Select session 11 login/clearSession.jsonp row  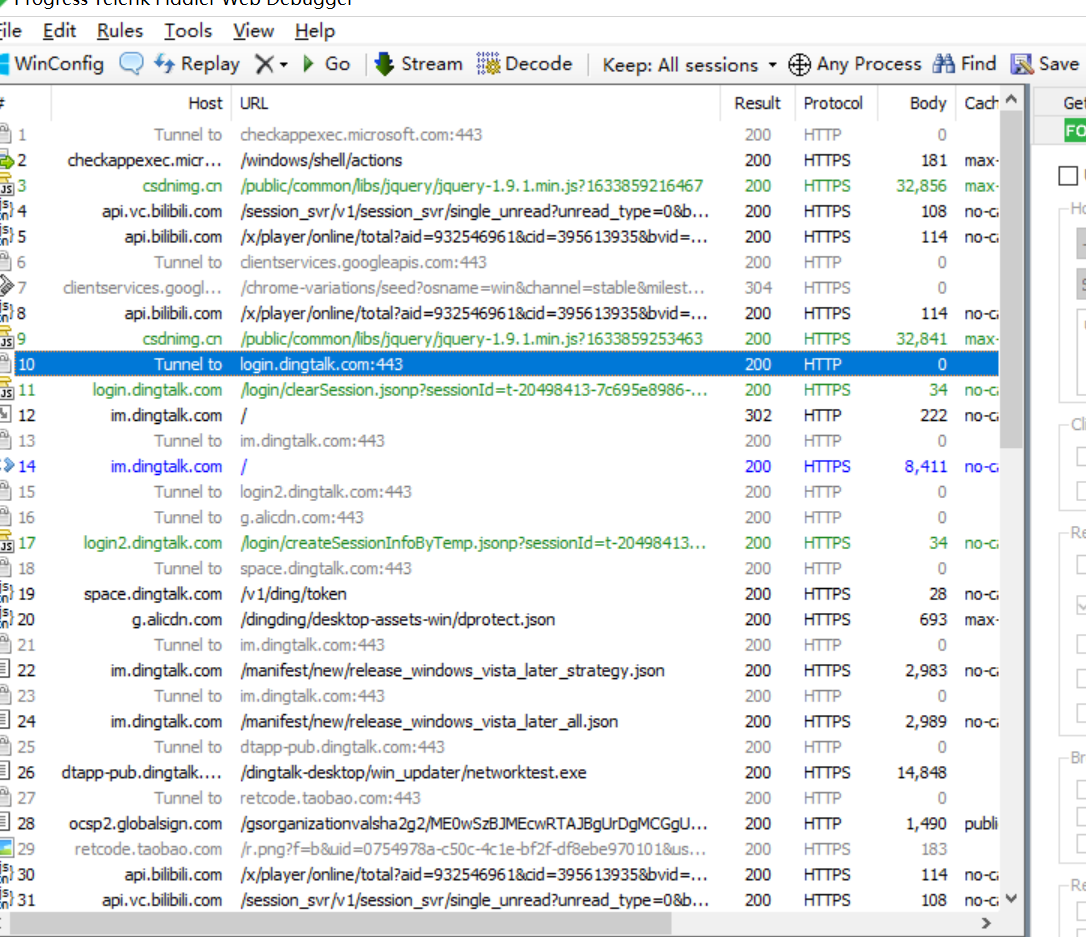pos(499,390)
